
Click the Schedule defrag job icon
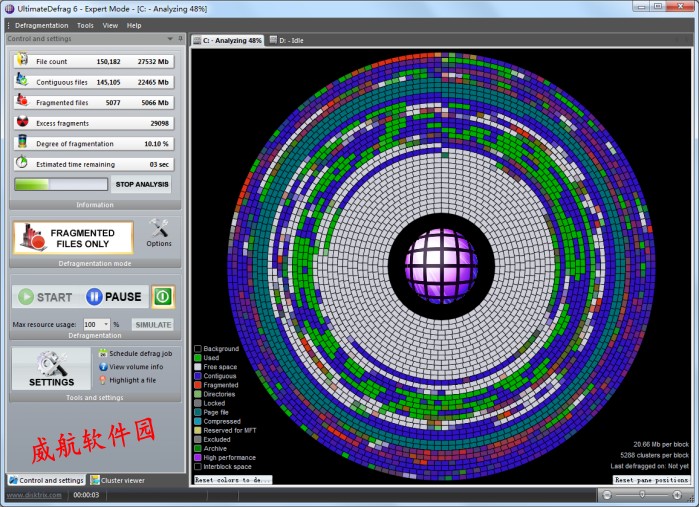102,354
